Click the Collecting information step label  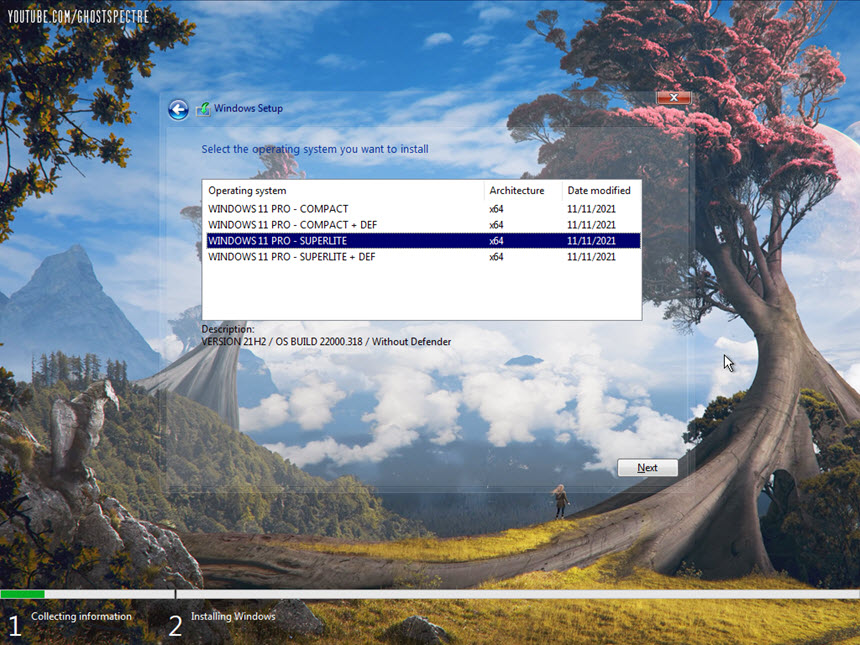coord(81,616)
